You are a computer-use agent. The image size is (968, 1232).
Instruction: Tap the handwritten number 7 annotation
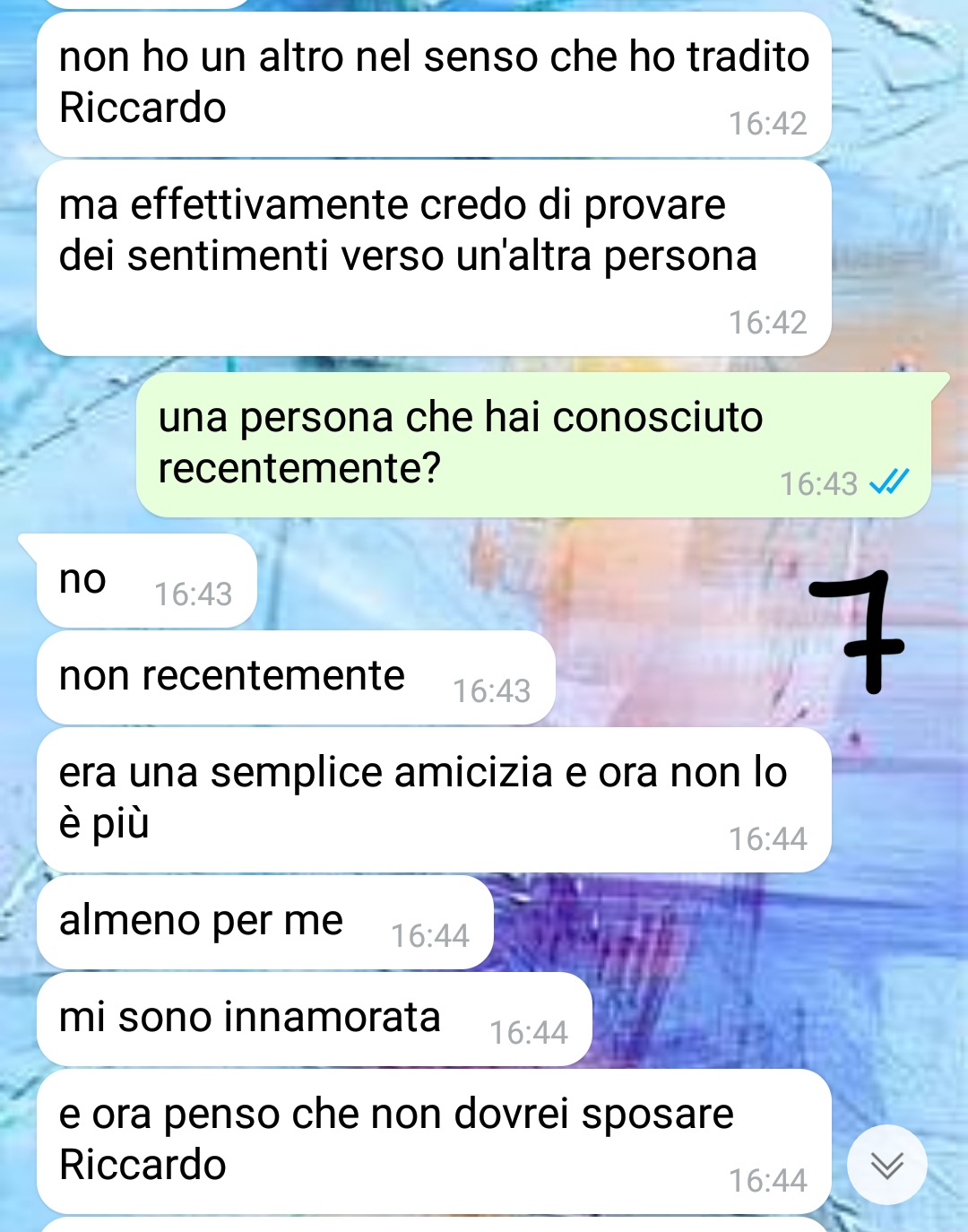click(857, 631)
